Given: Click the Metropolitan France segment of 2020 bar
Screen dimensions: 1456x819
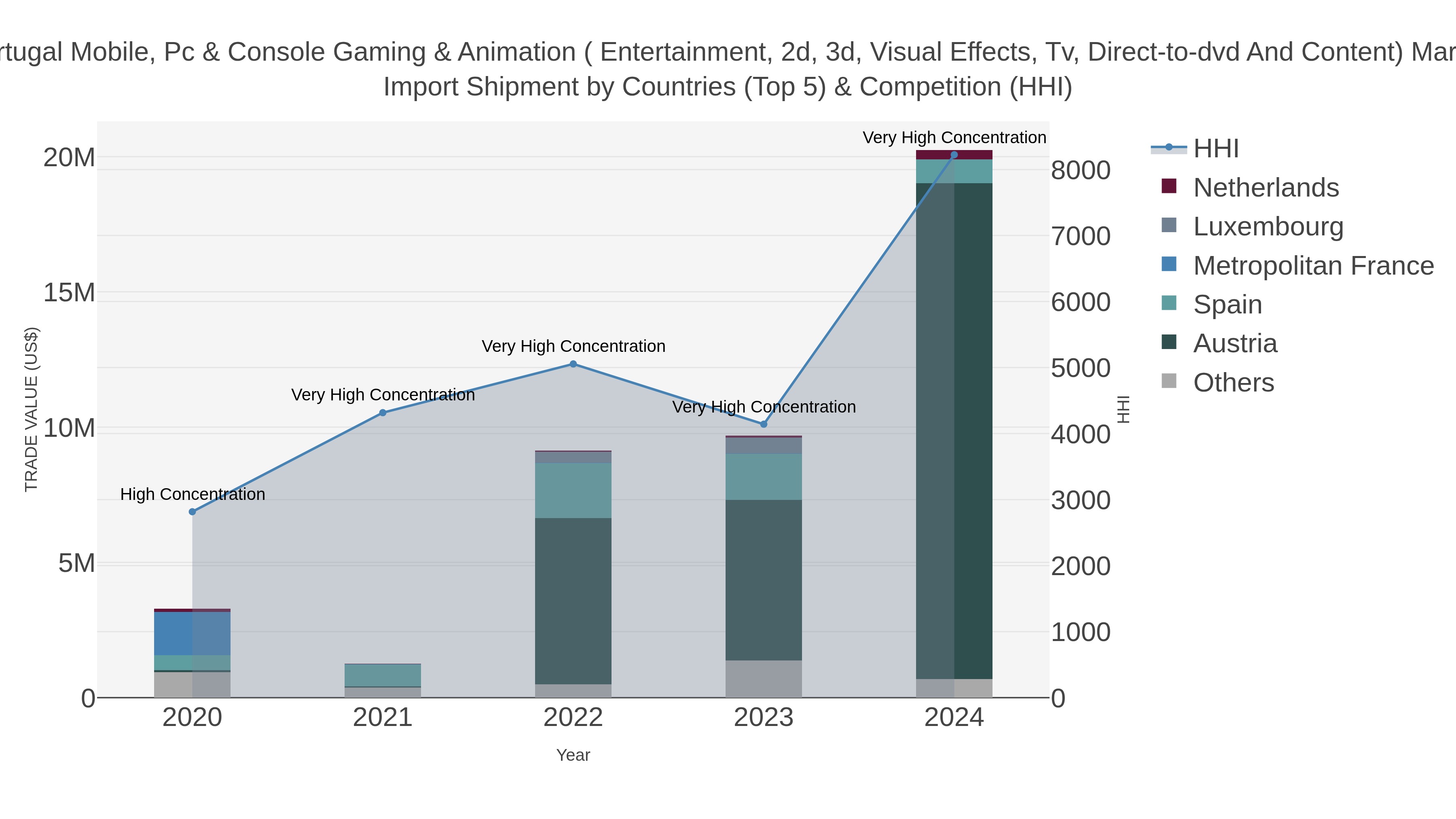Looking at the screenshot, I should 192,633.
